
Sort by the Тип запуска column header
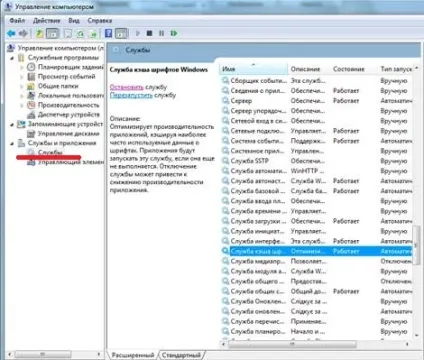[x=395, y=69]
